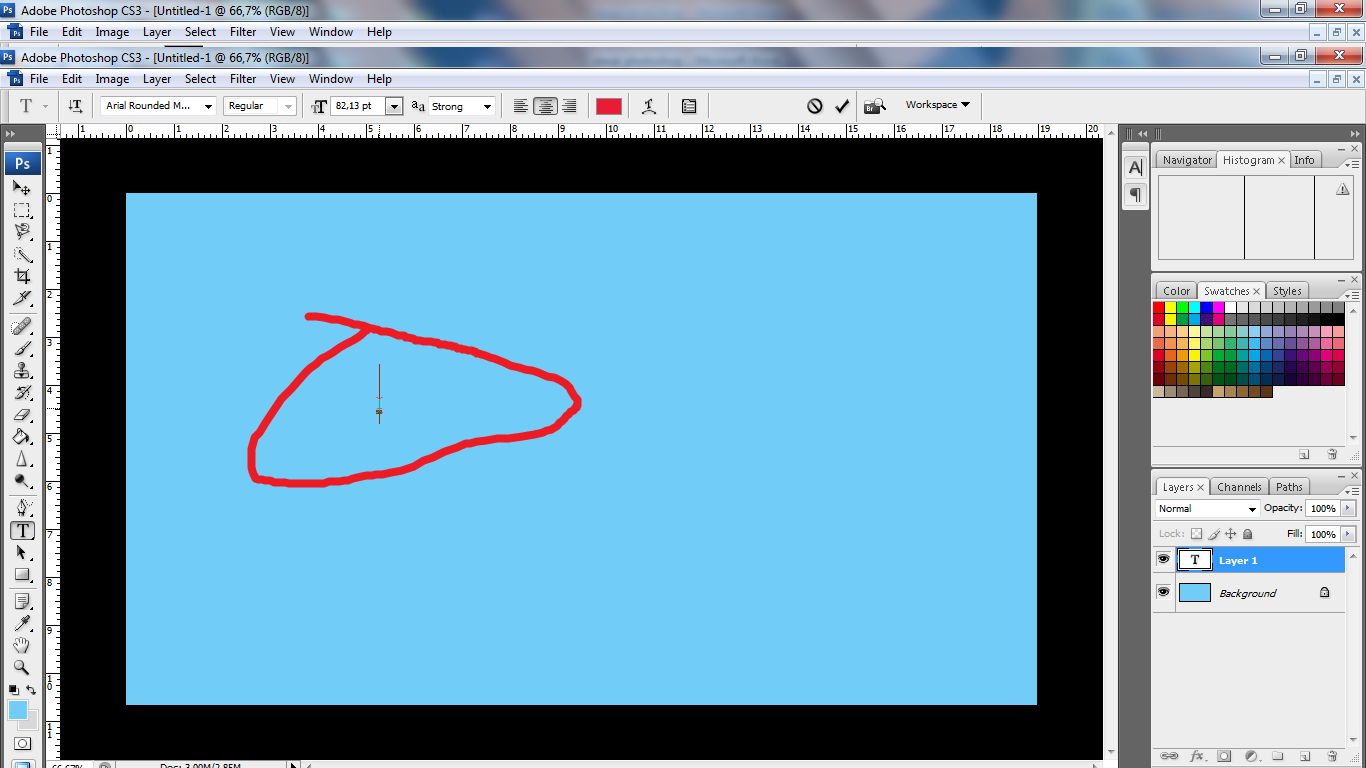This screenshot has height=768, width=1366.
Task: Open the Workspace button menu
Action: [937, 105]
